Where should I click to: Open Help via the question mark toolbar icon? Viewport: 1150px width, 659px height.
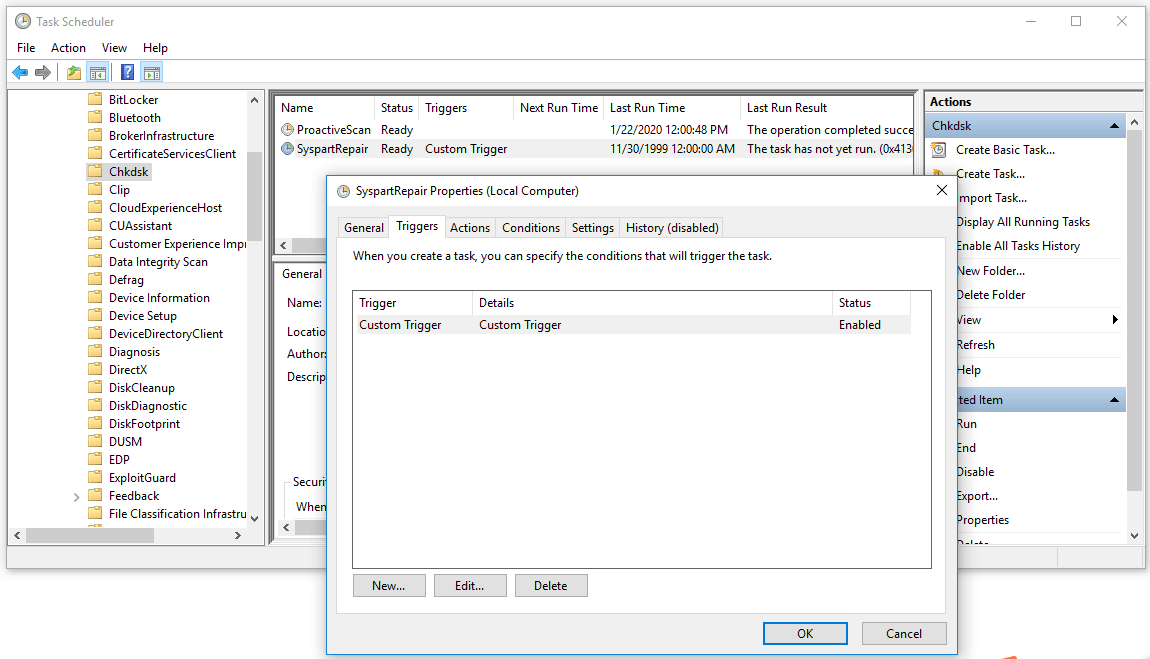tap(126, 71)
